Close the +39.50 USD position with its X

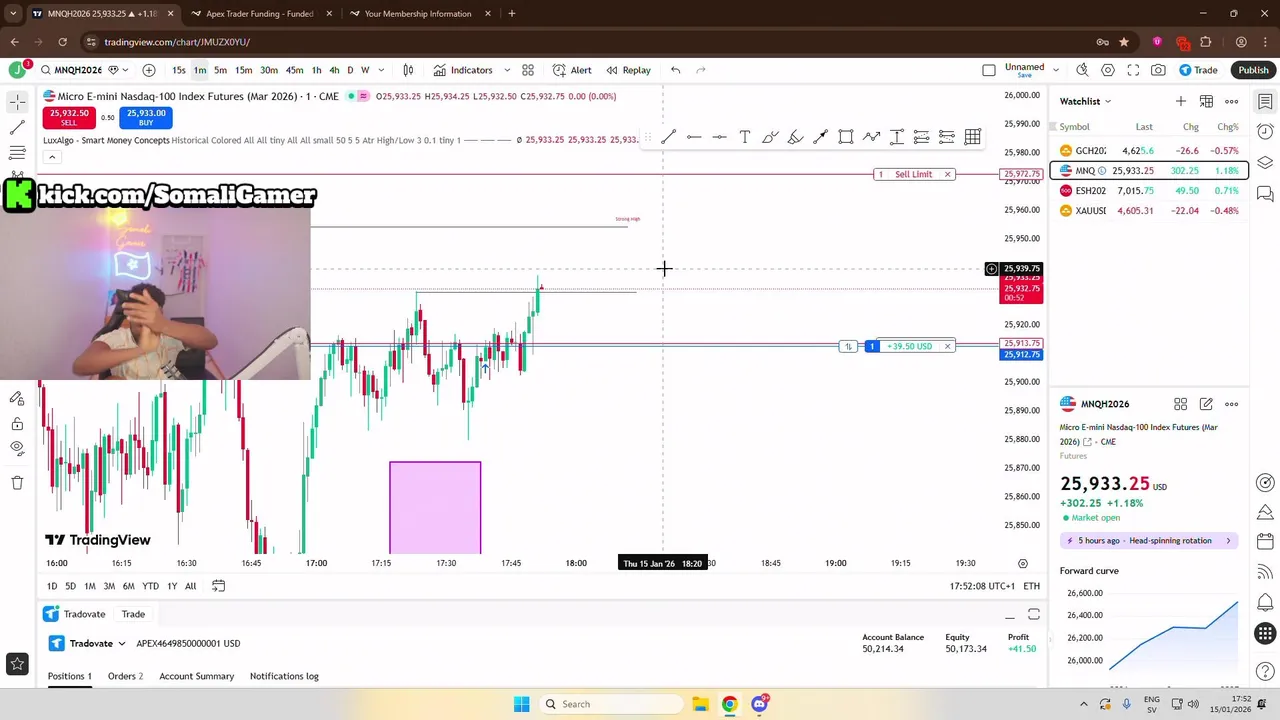pyautogui.click(x=947, y=346)
